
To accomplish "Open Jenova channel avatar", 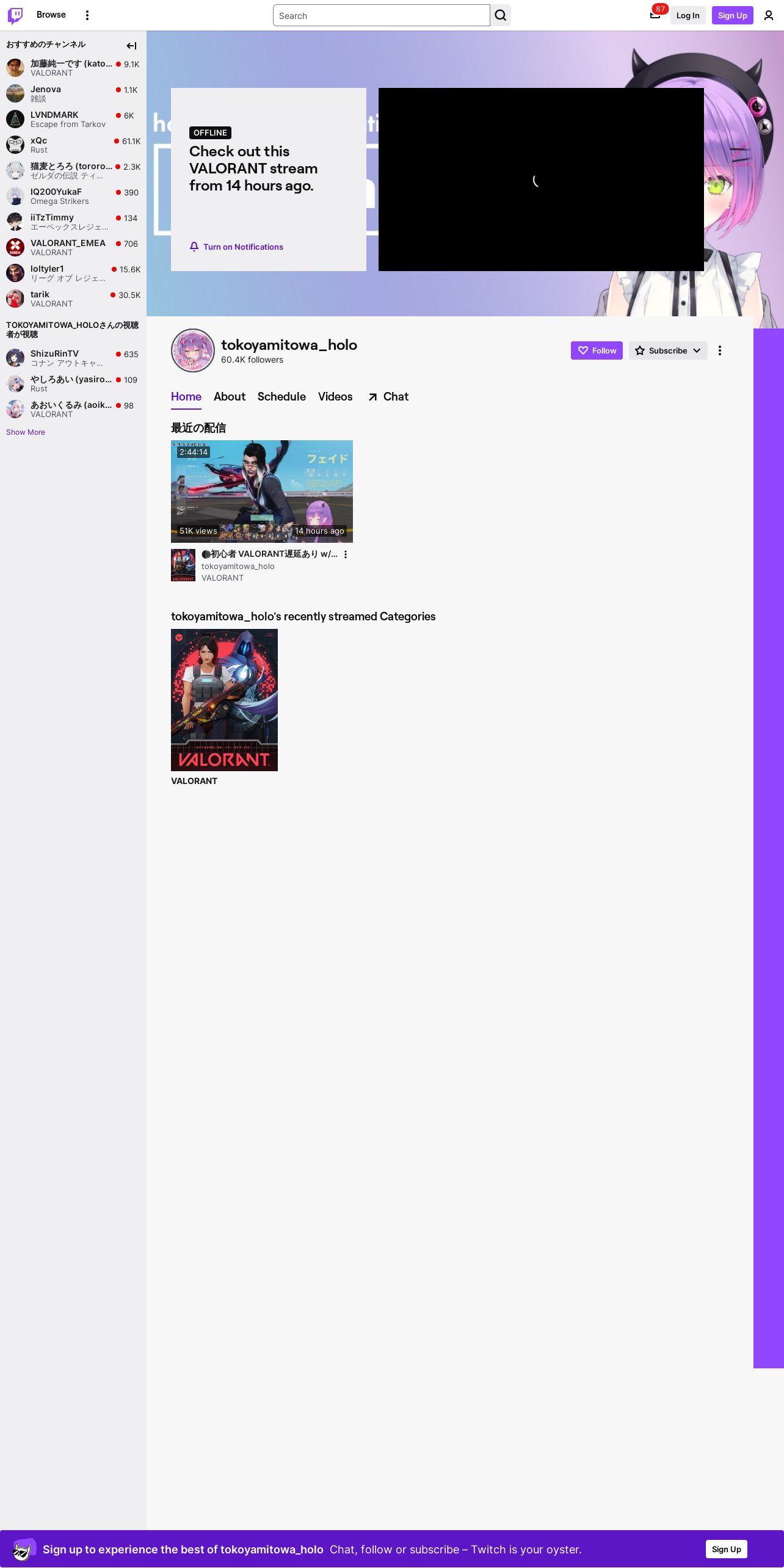I will click(x=15, y=93).
